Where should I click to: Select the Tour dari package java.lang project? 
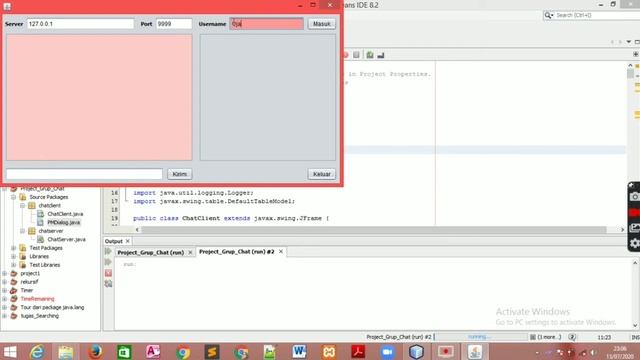(x=52, y=307)
